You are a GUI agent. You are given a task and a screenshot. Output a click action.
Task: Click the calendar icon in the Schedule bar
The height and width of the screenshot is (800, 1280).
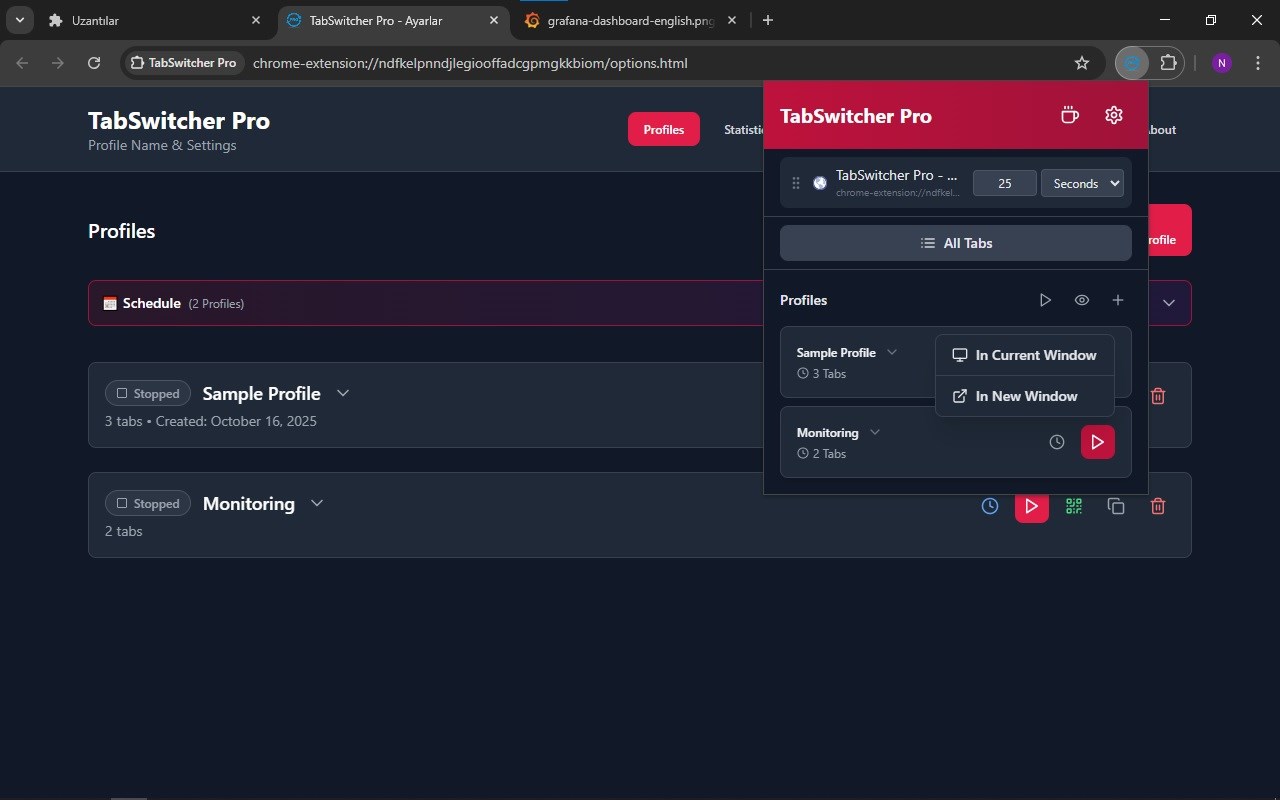tap(110, 303)
